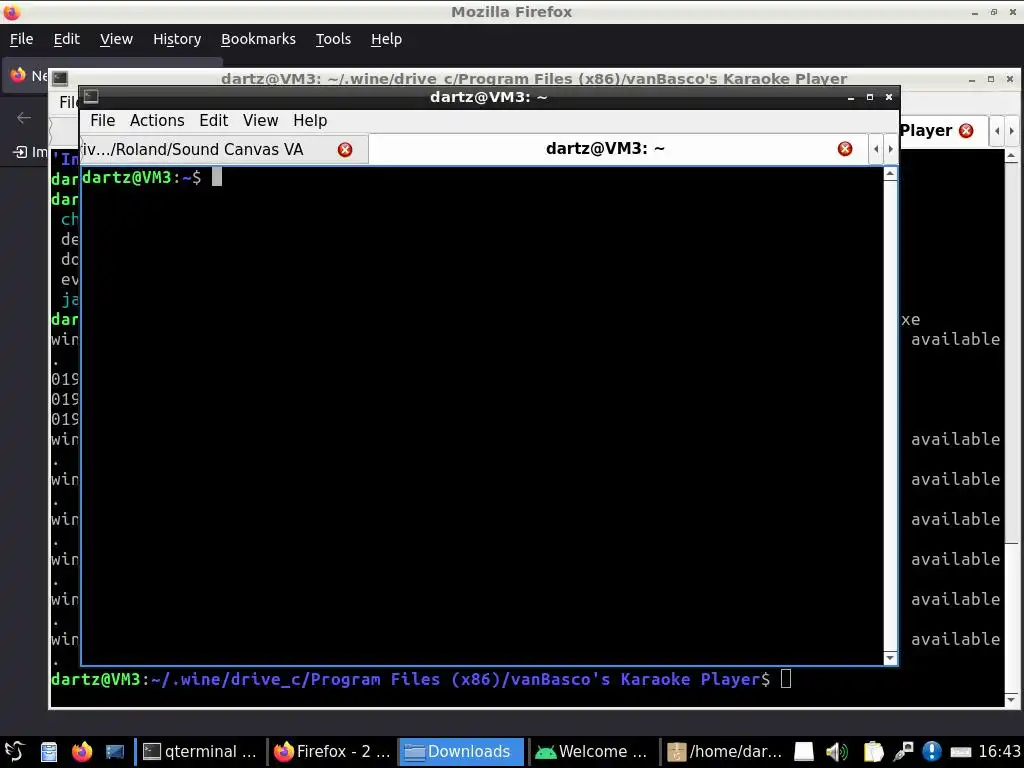Open the volume control tray icon
1024x768 pixels.
(x=837, y=752)
